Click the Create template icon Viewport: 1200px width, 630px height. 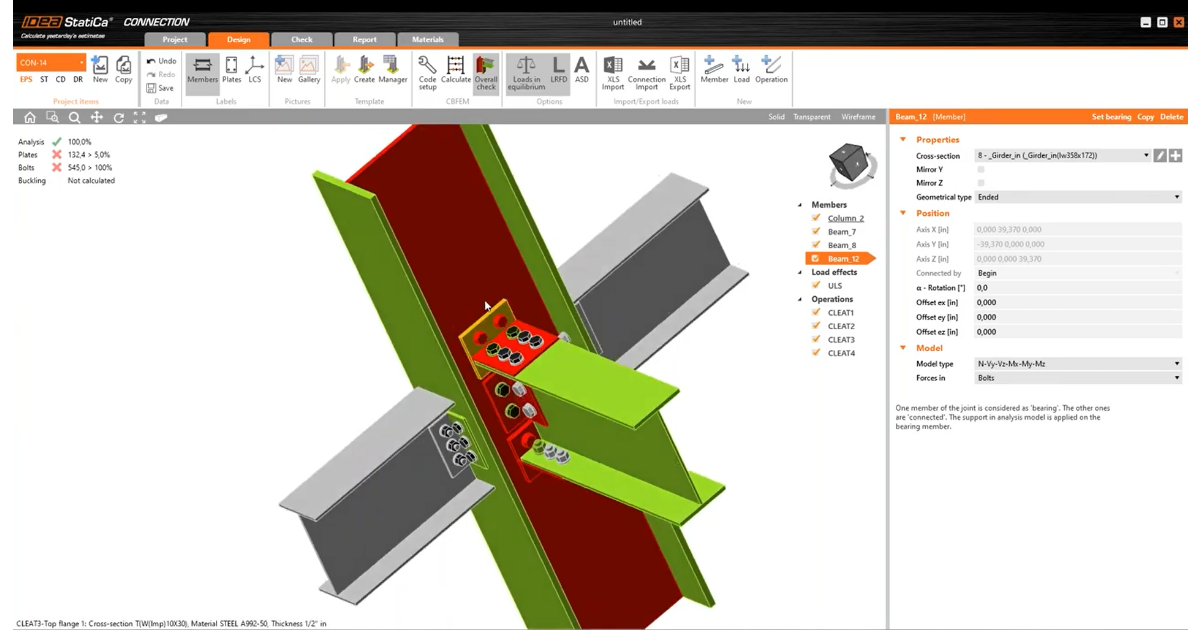click(364, 69)
